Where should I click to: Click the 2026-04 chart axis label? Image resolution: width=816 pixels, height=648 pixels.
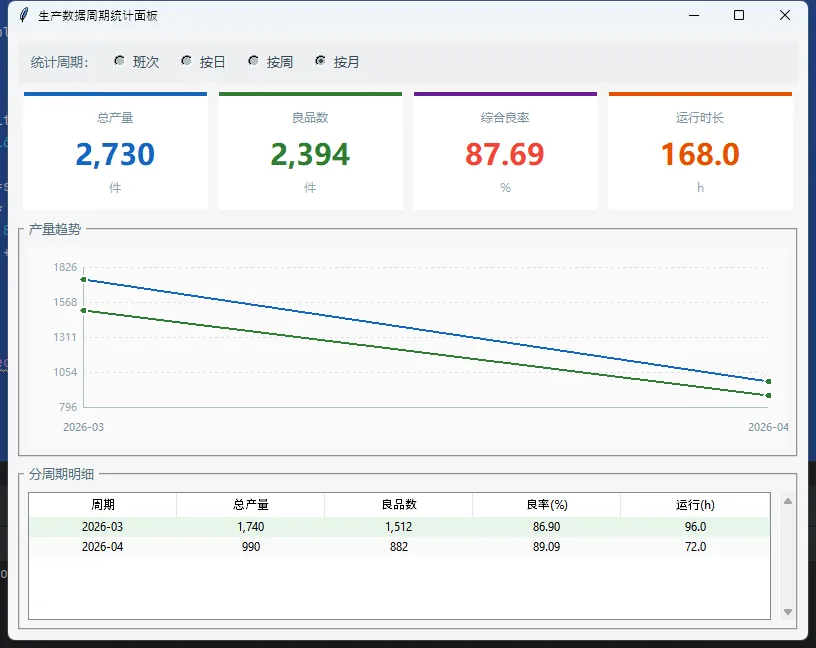coord(768,427)
